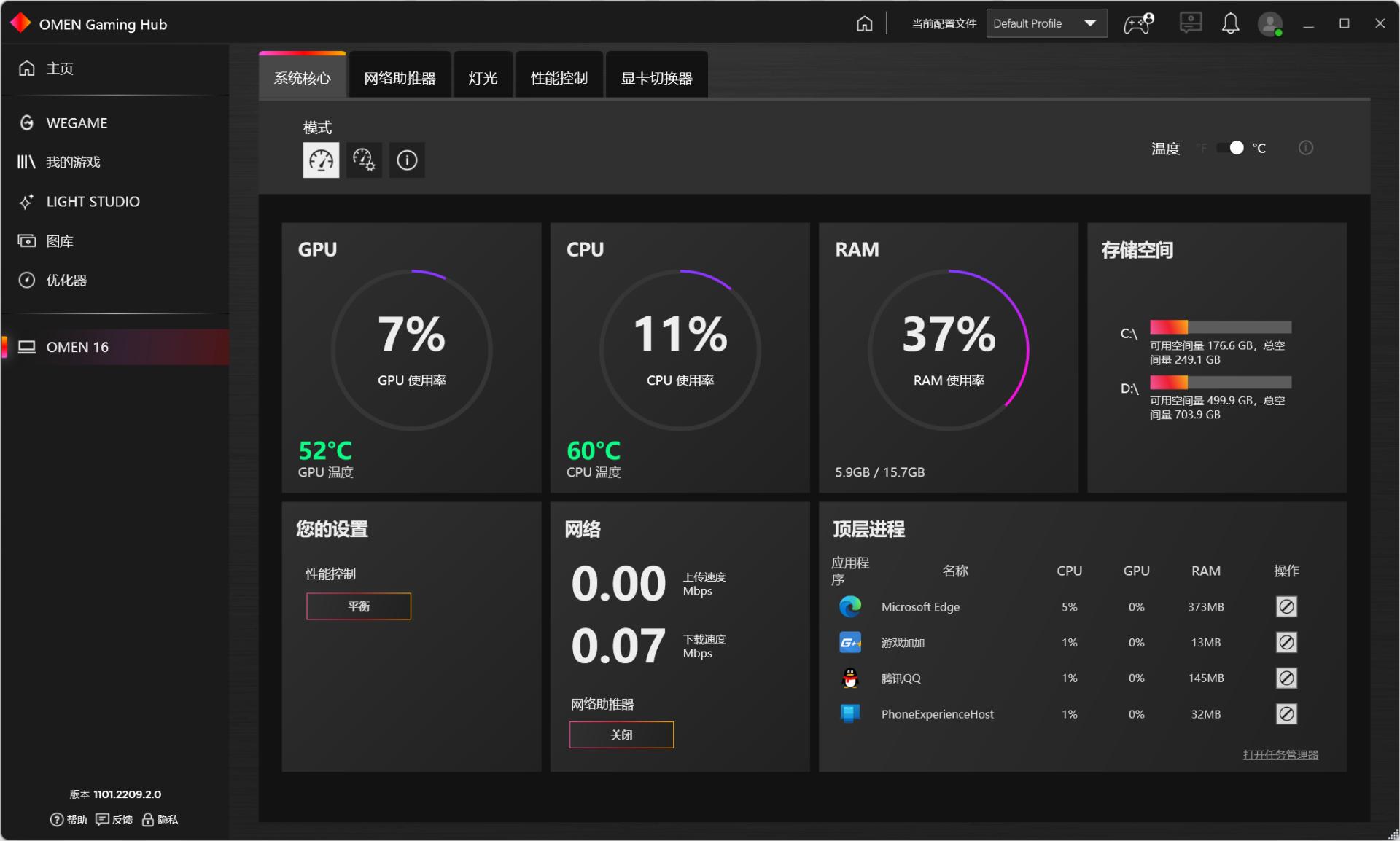Select the dashboard gauge mode icon
Screen dimensions: 1400x841
[321, 160]
